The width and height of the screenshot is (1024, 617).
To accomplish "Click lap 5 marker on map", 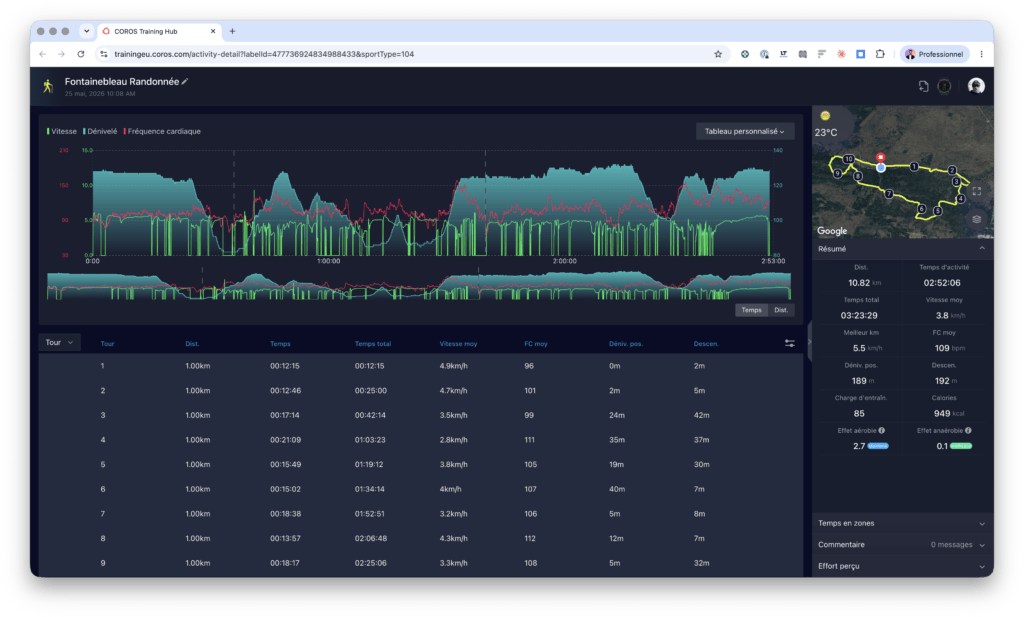I will pos(938,210).
